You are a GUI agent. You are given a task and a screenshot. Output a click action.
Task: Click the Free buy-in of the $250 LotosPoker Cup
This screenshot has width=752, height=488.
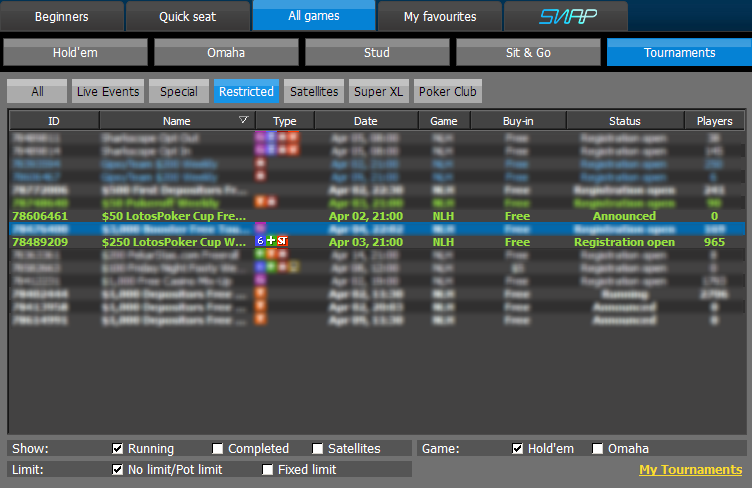517,242
